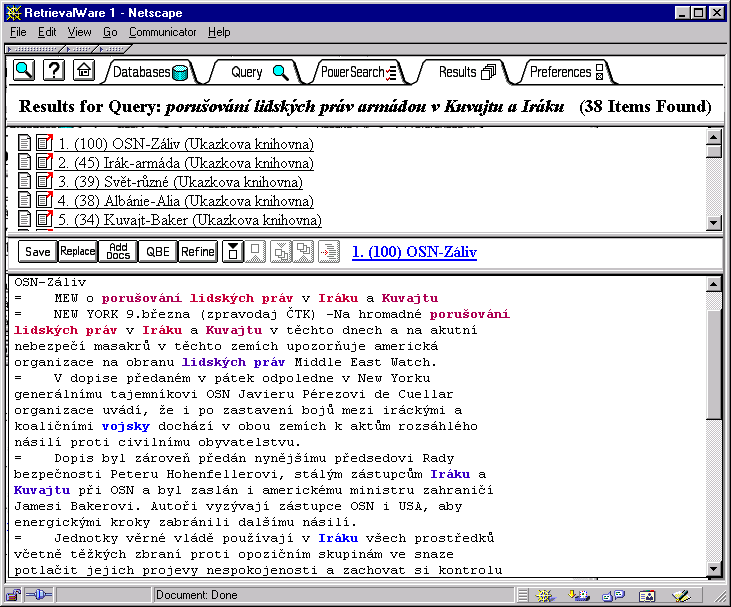The image size is (731, 607).
Task: Click document pane scrollbar up arrow
Action: point(714,284)
